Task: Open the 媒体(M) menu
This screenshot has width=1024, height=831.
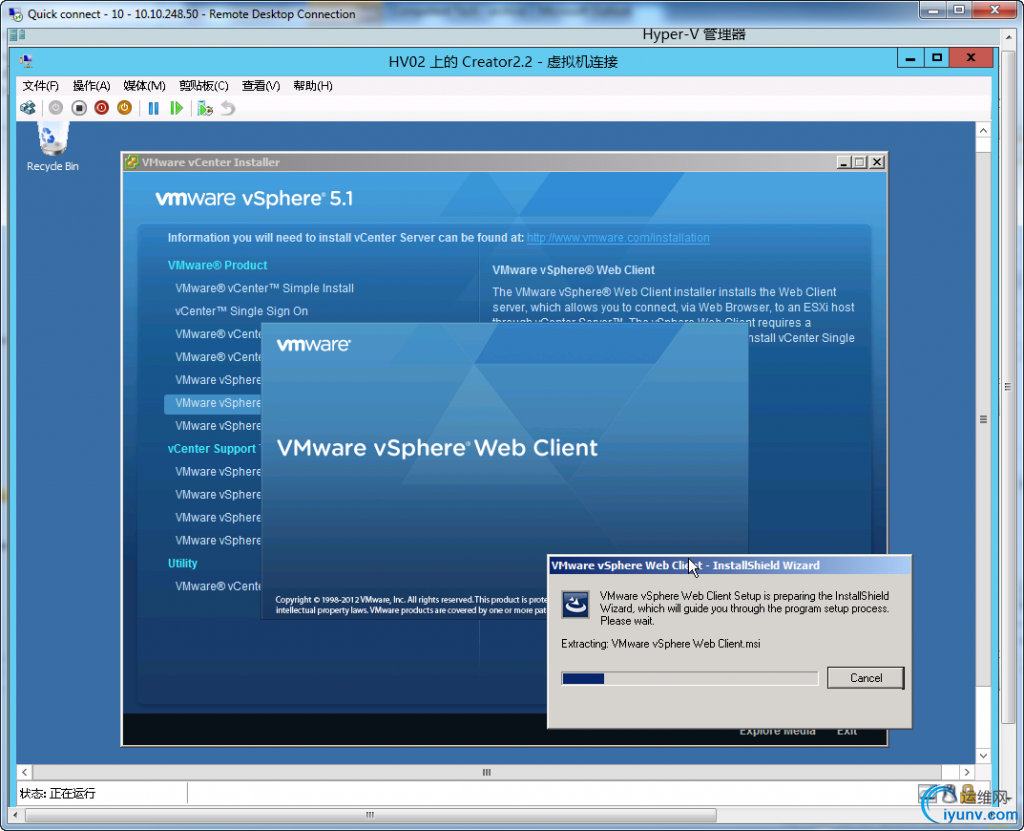Action: click(x=144, y=86)
